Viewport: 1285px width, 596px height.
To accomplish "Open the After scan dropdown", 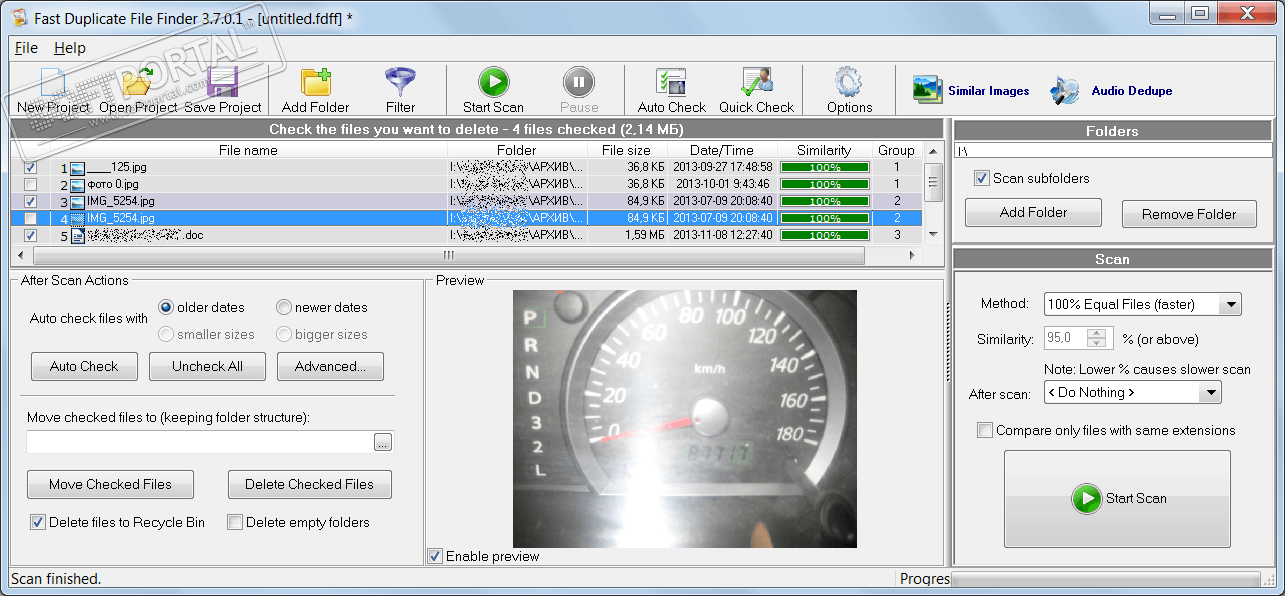I will click(1211, 393).
